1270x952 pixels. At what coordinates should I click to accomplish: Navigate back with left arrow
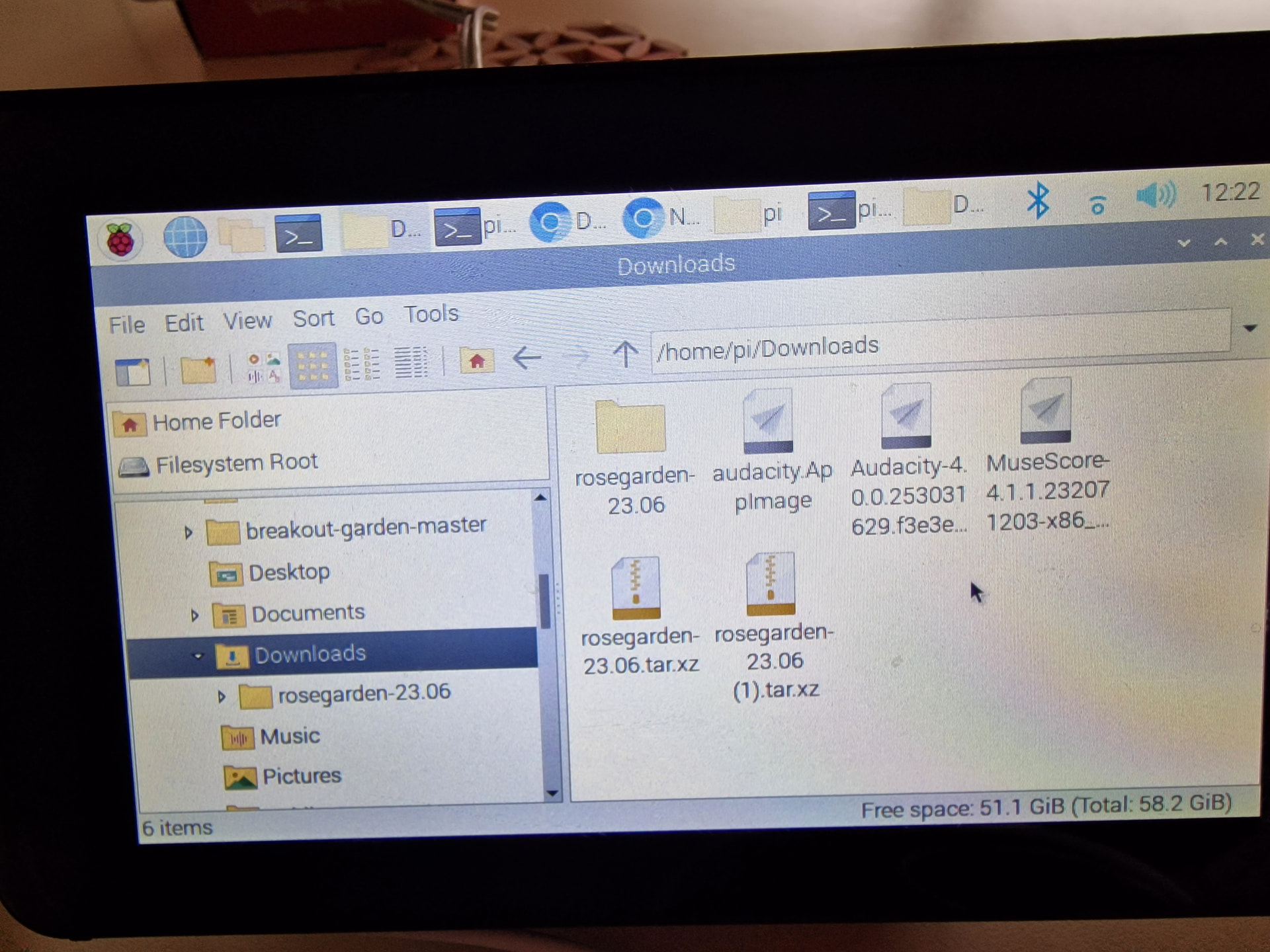[527, 359]
